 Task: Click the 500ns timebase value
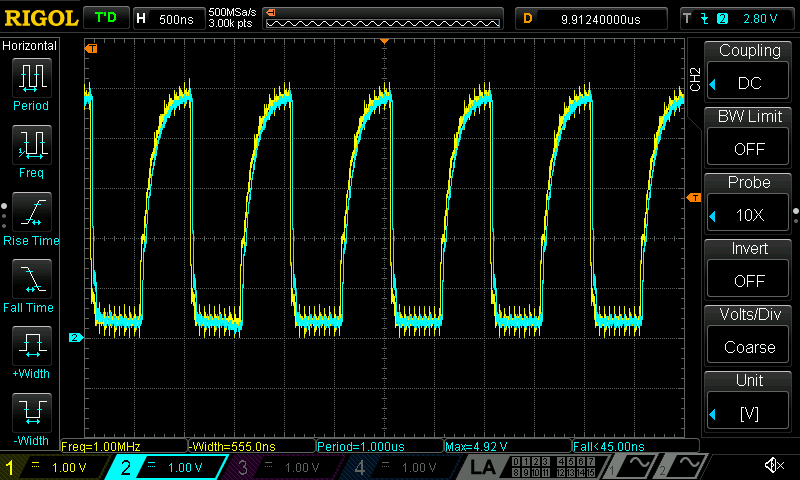[x=176, y=19]
